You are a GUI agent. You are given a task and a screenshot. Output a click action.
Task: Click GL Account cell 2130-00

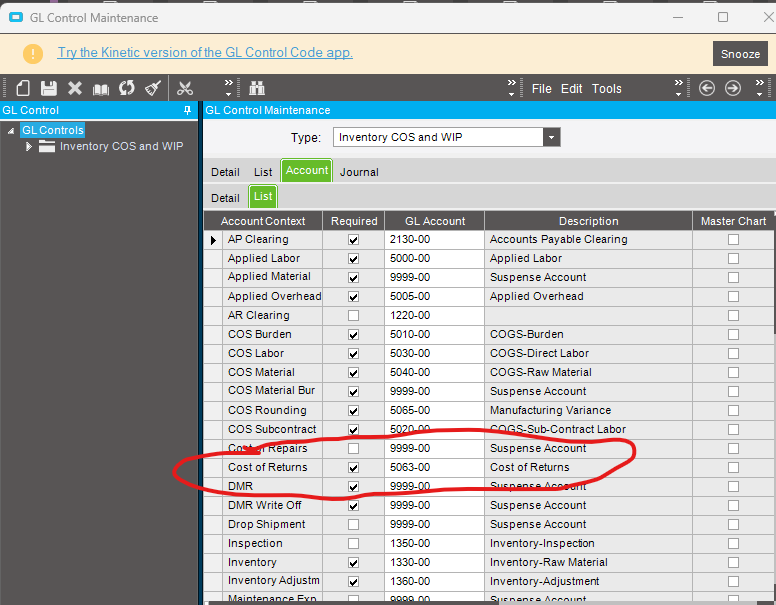(x=435, y=240)
